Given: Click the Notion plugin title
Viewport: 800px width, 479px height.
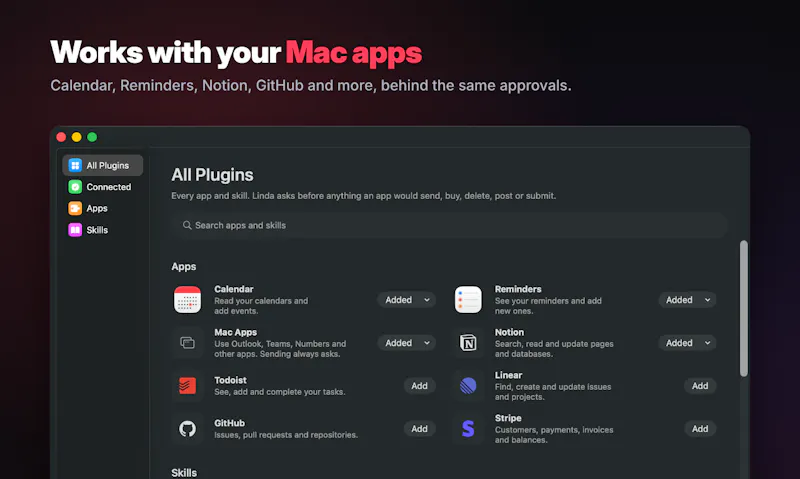Looking at the screenshot, I should coord(509,332).
